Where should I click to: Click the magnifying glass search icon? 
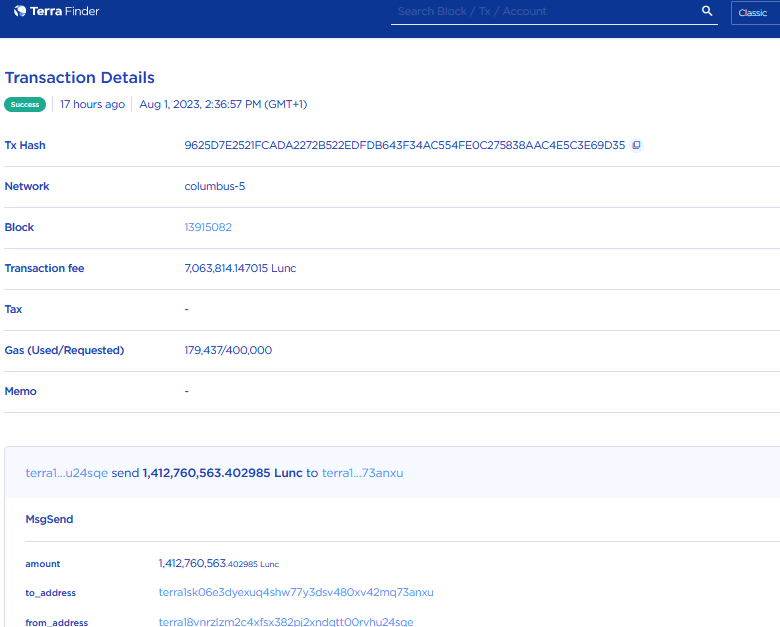pos(707,11)
